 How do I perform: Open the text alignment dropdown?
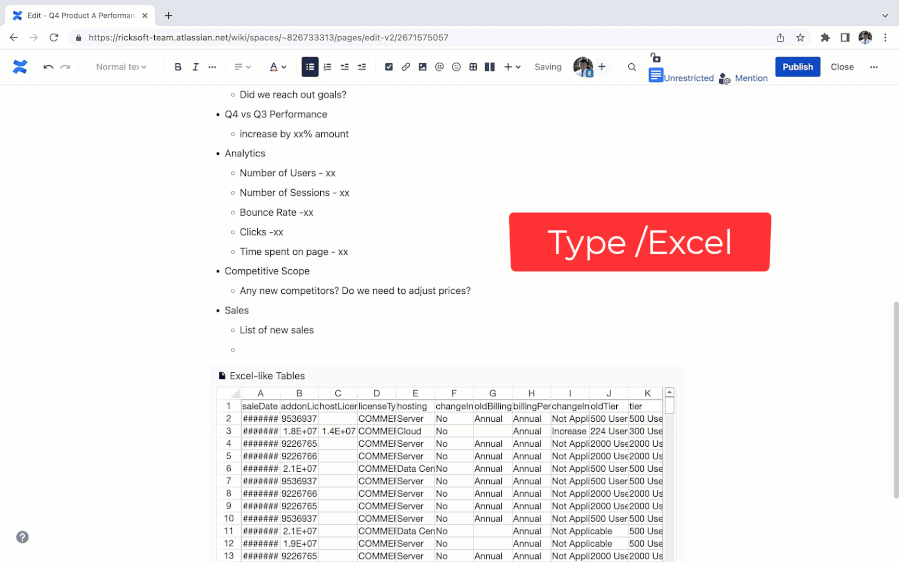pos(243,67)
